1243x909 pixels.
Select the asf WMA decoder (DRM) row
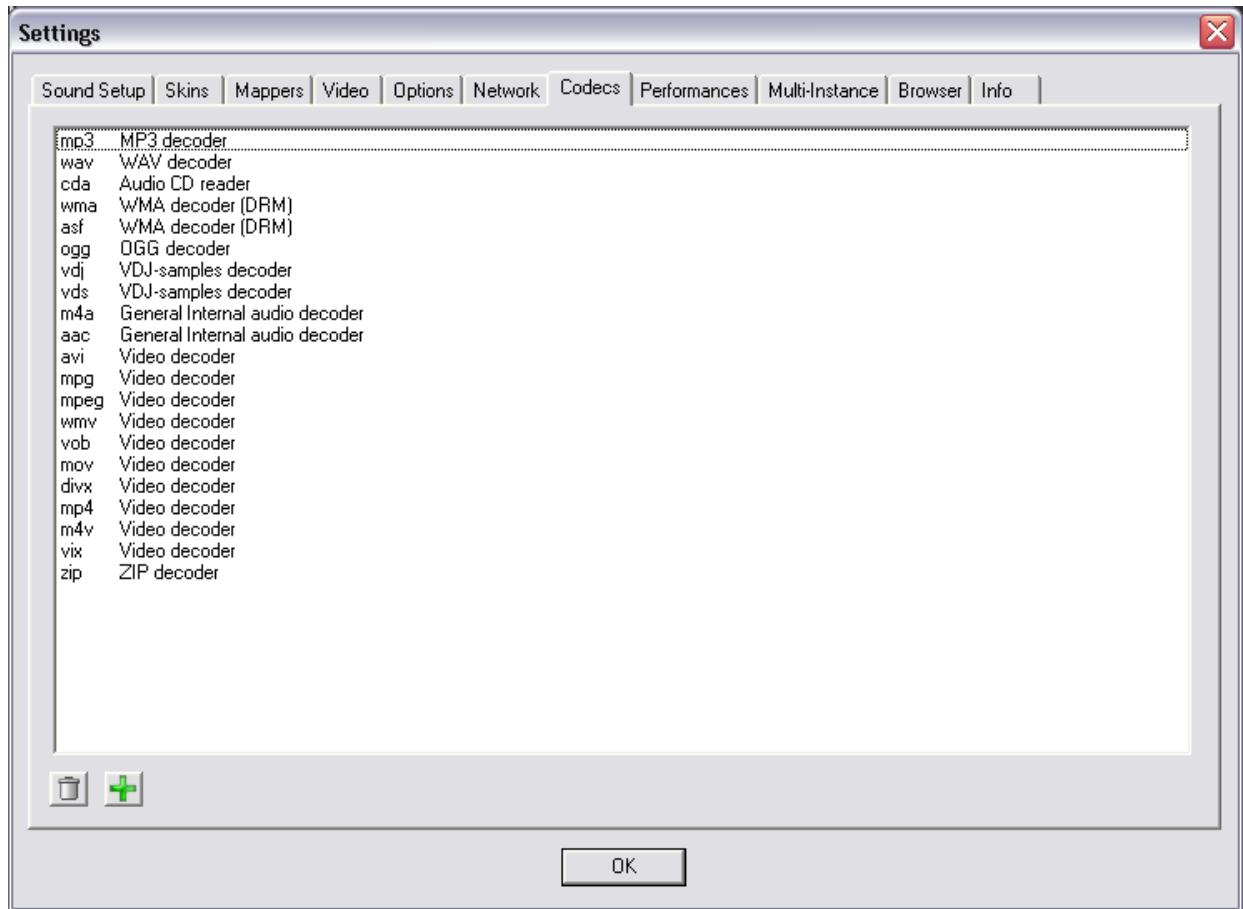click(622, 227)
